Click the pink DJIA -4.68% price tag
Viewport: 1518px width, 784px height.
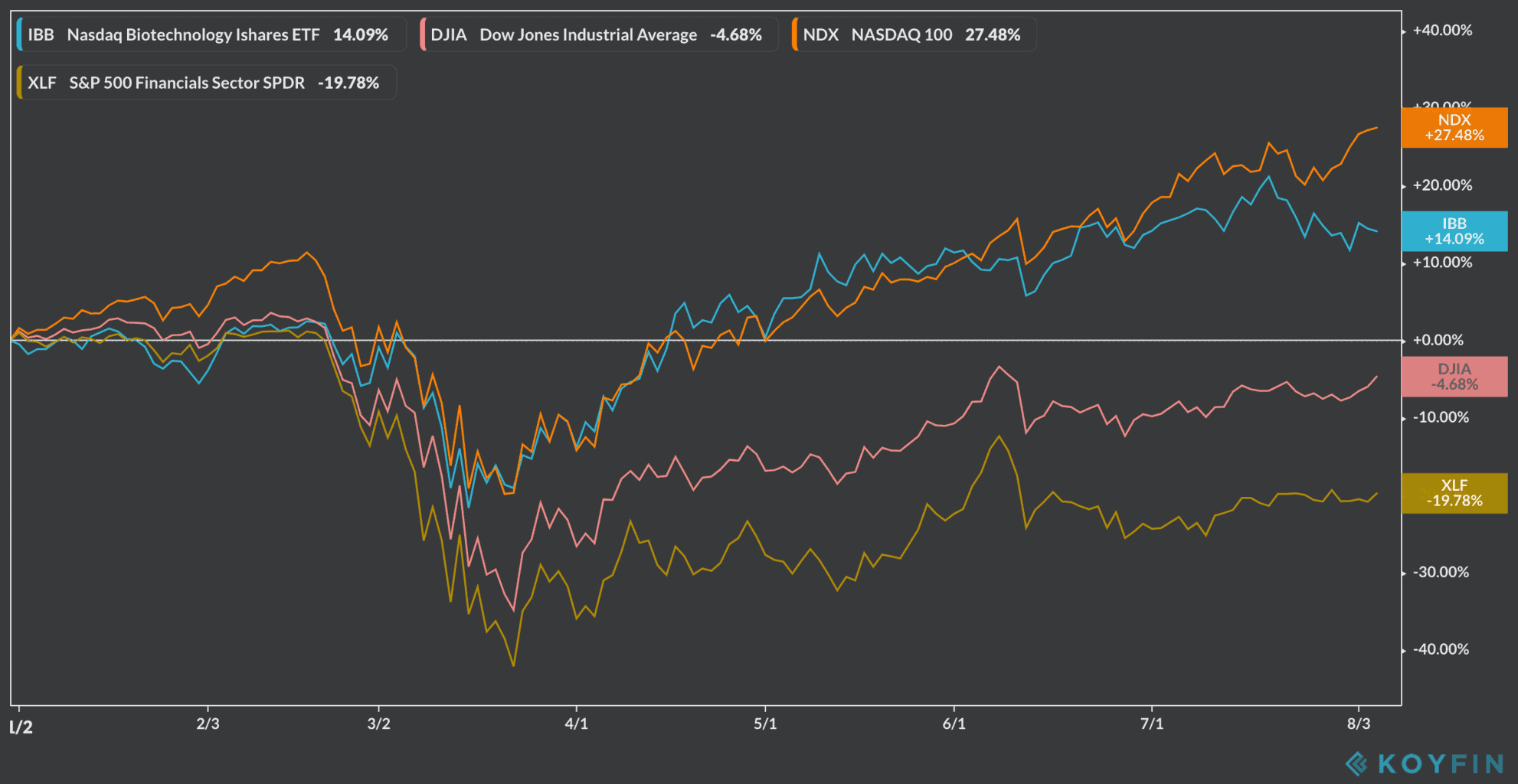tap(1454, 377)
